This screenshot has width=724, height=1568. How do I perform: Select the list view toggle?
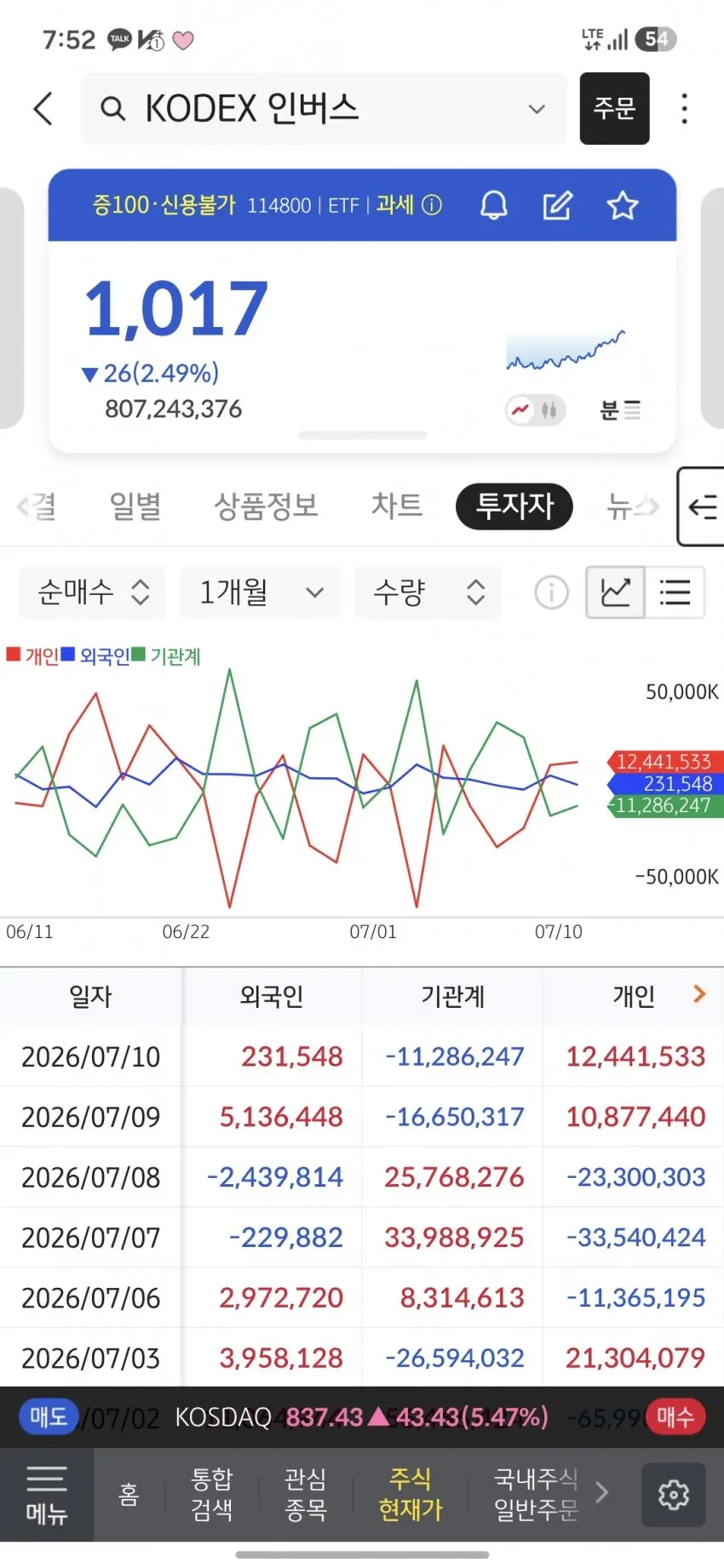pyautogui.click(x=675, y=592)
